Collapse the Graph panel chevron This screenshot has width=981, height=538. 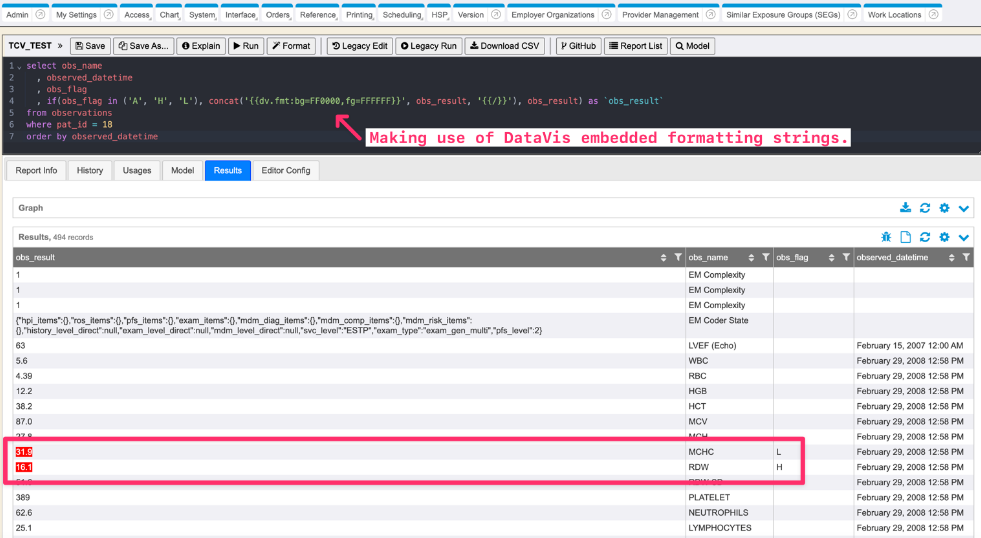tap(964, 208)
